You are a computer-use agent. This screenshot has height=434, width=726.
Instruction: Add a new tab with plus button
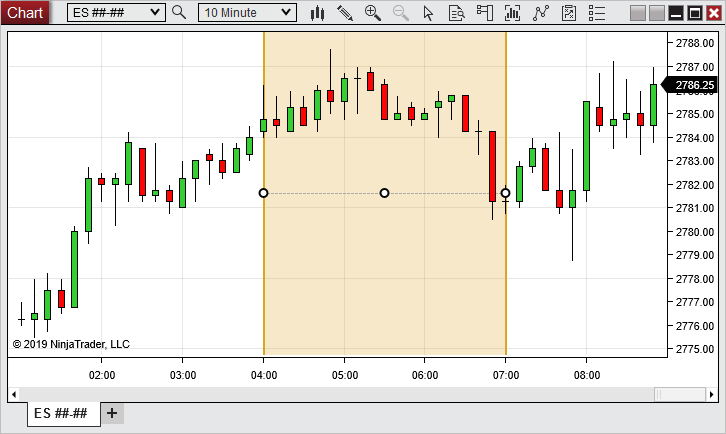click(112, 413)
